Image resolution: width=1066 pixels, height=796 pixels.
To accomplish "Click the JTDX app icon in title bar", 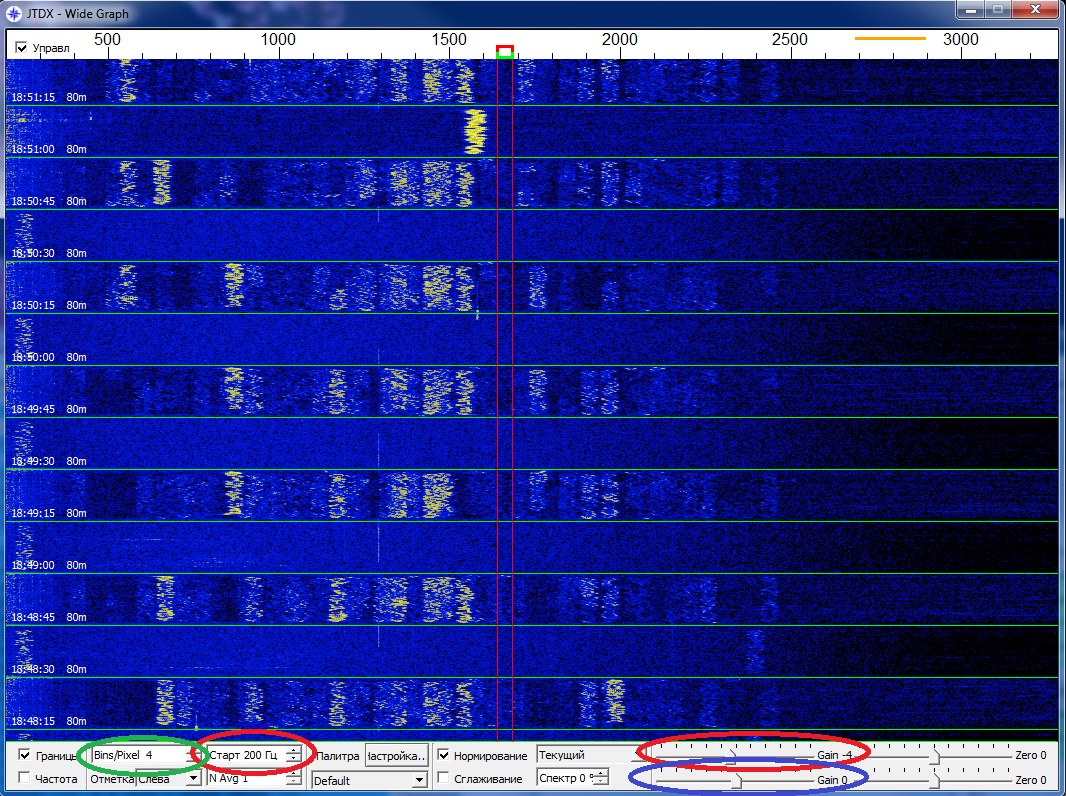I will point(14,14).
